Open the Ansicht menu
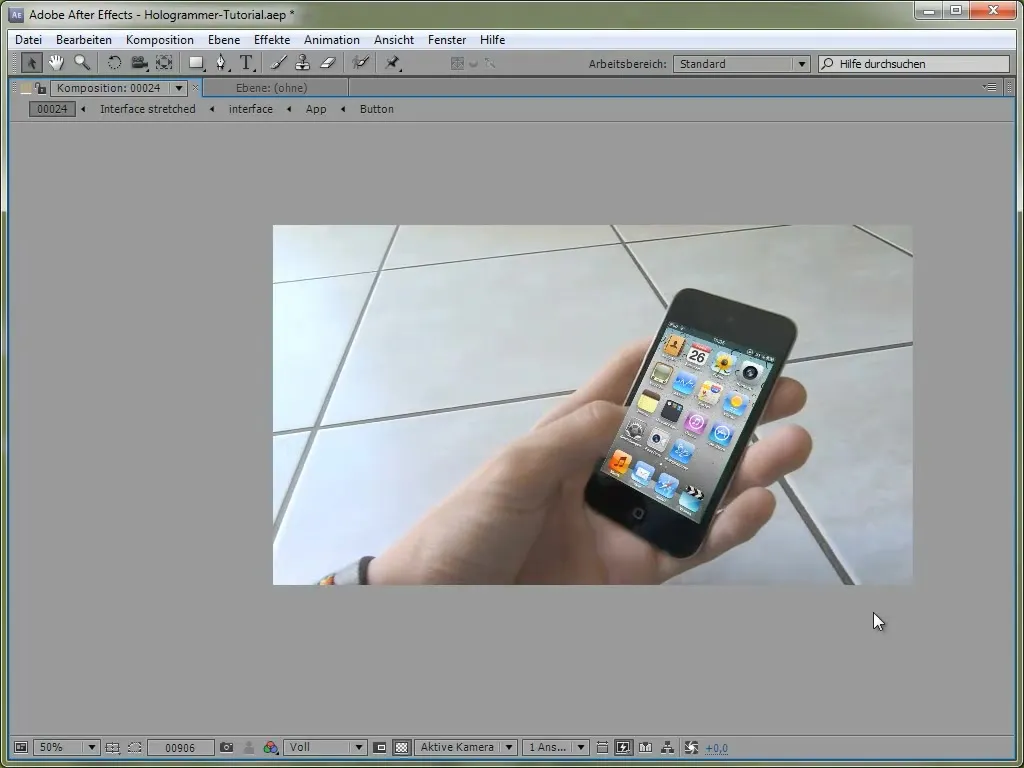This screenshot has height=768, width=1024. [x=394, y=40]
